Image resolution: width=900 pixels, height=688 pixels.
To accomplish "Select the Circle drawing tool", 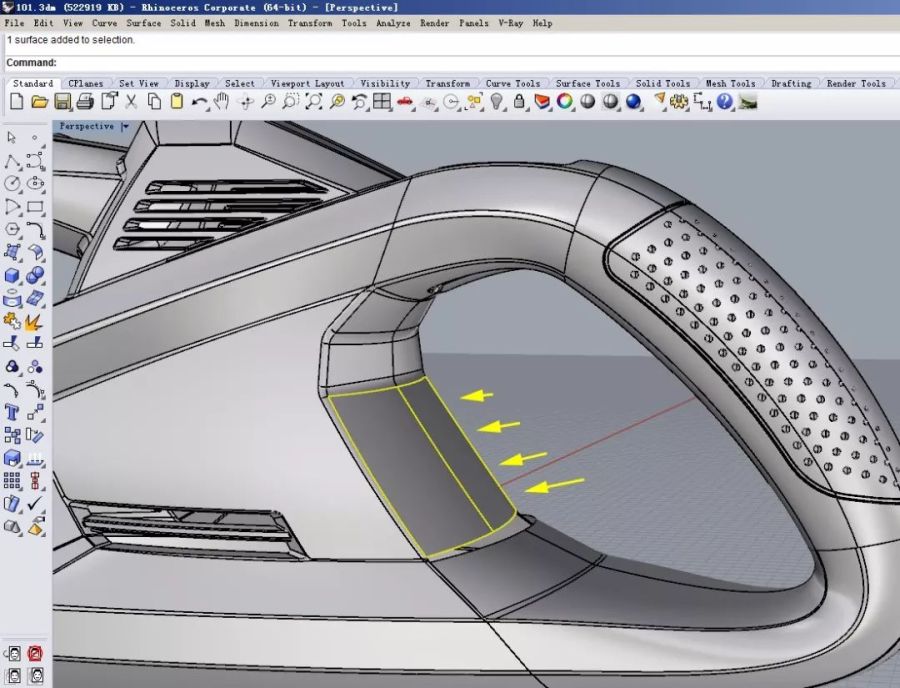I will (x=12, y=184).
